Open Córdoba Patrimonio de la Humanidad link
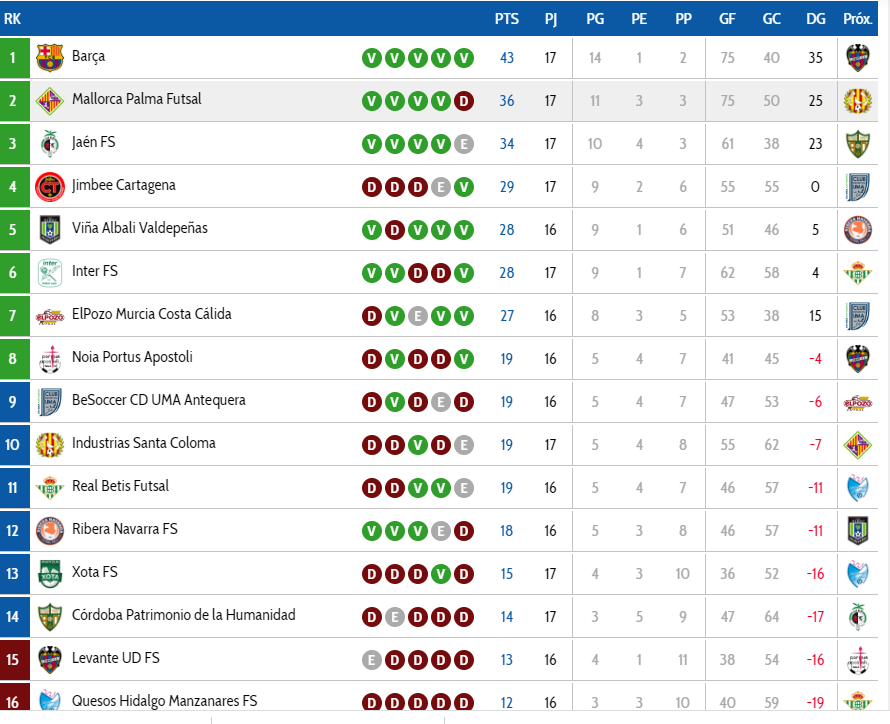This screenshot has height=724, width=890. point(183,615)
